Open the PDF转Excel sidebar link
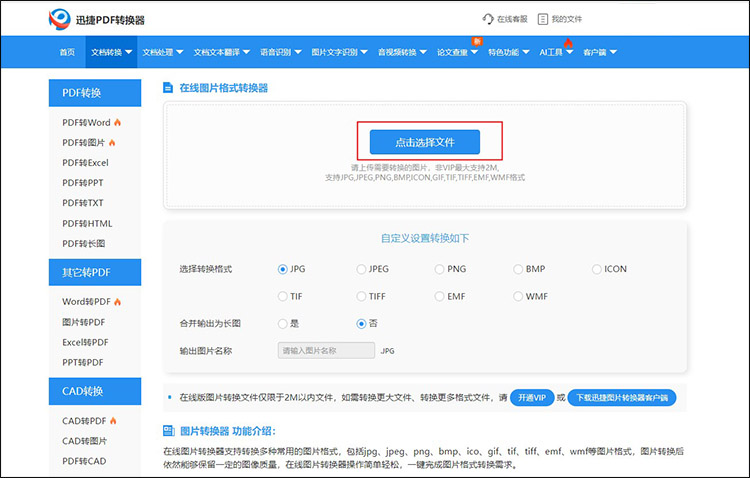The height and width of the screenshot is (478, 750). [x=85, y=163]
